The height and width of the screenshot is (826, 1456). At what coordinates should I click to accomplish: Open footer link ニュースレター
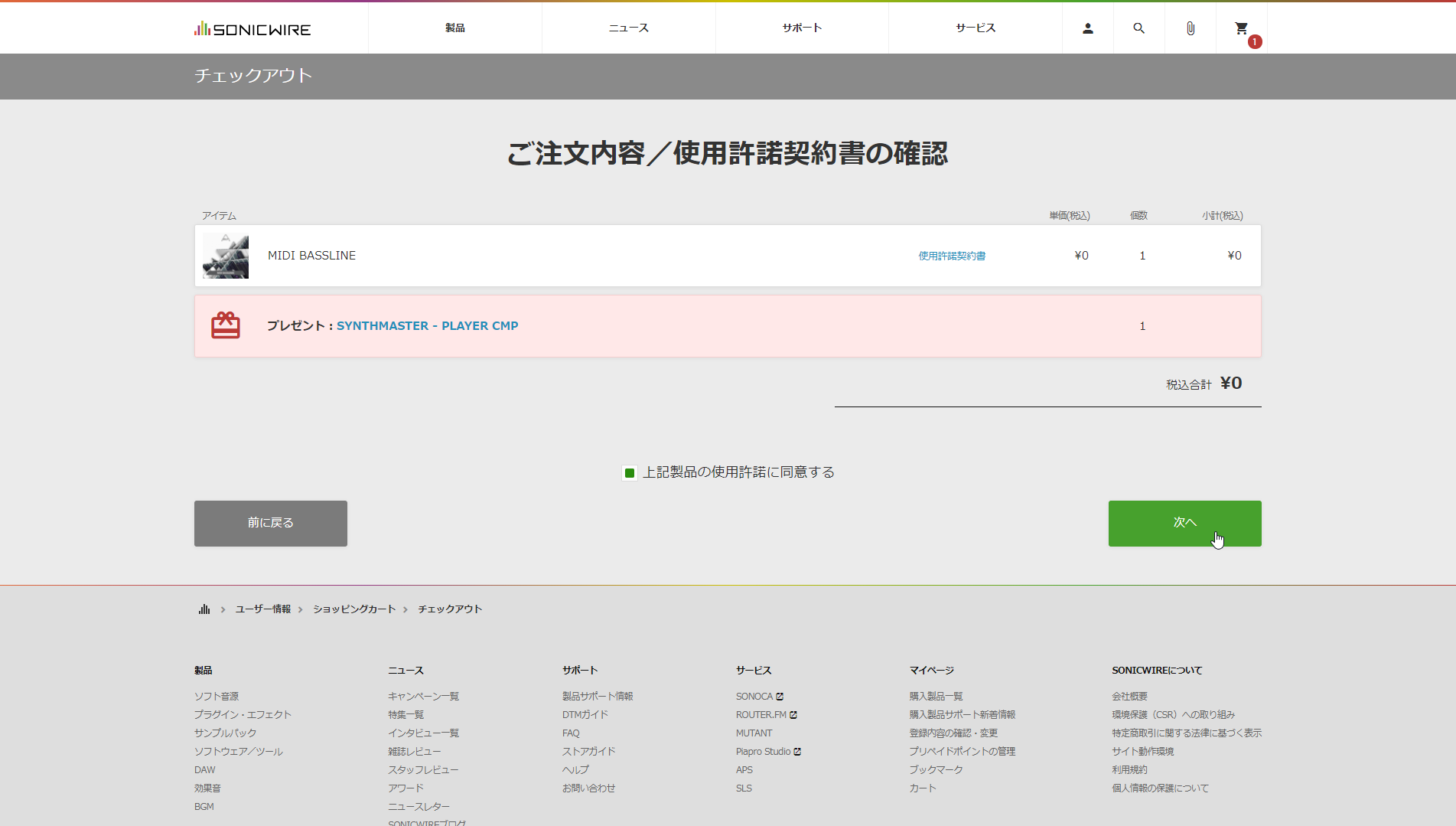click(419, 807)
